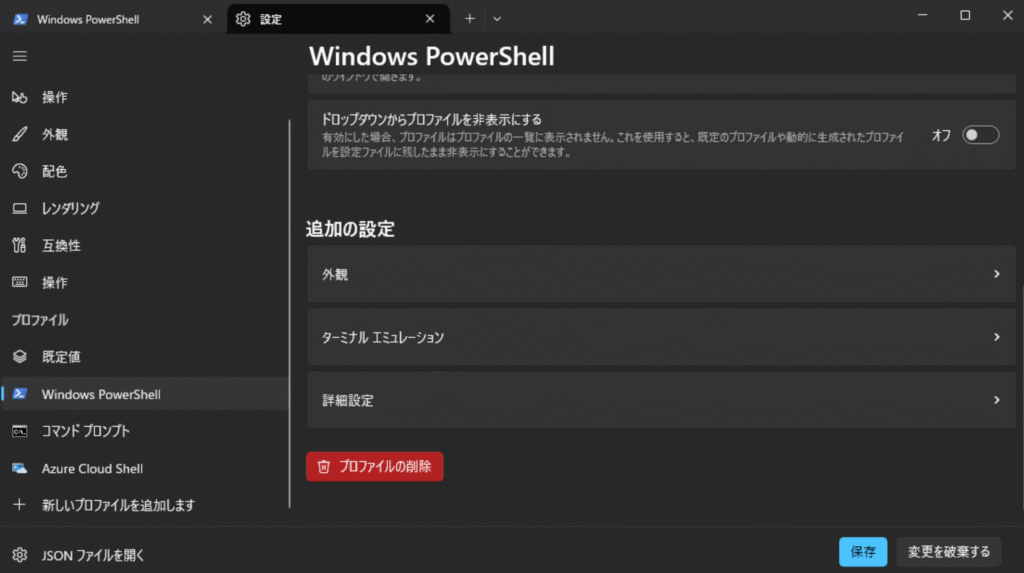The width and height of the screenshot is (1024, 573).
Task: Click the keyboard icon next to 操作
Action: pos(19,282)
